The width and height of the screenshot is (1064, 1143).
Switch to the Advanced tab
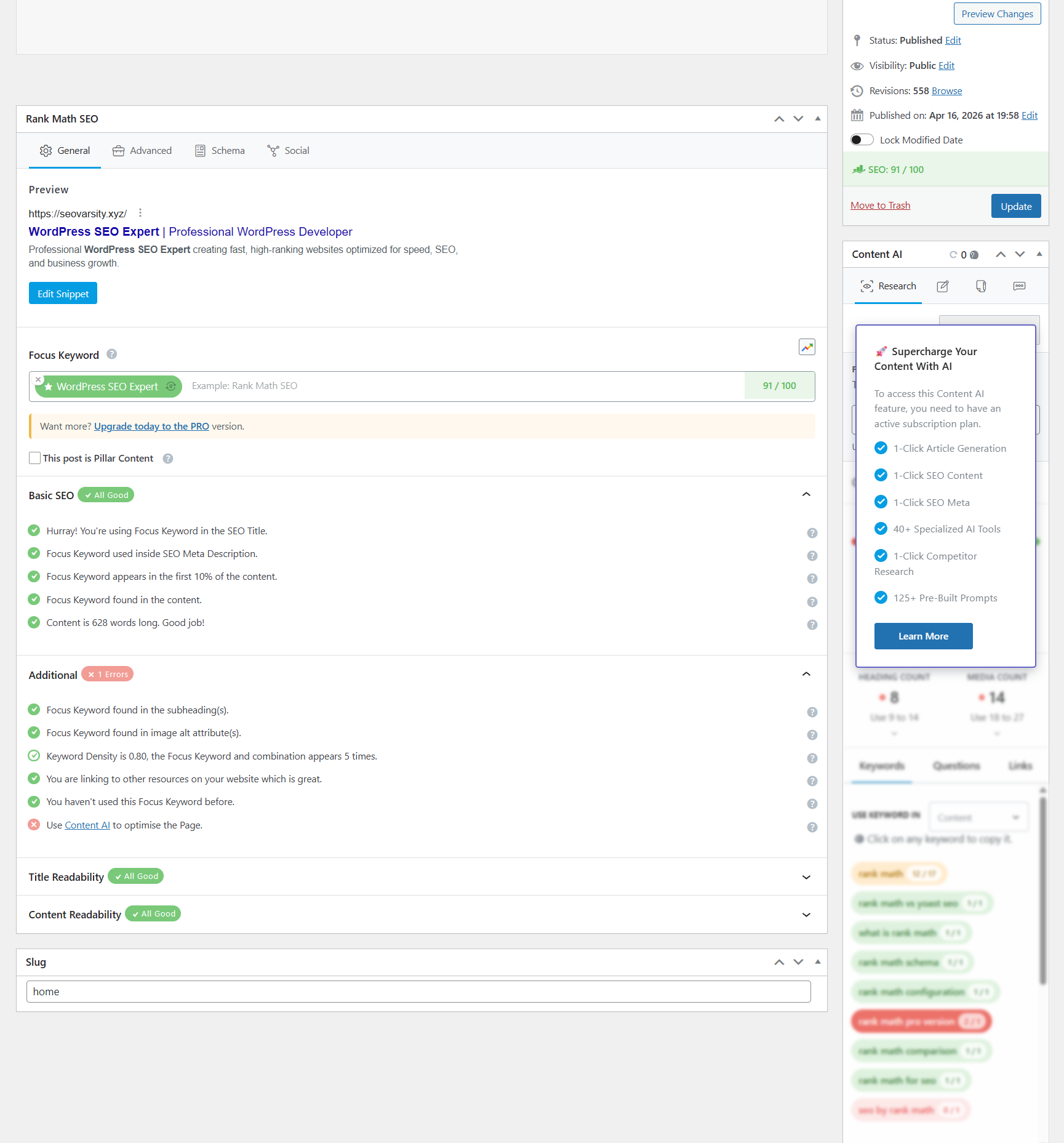pos(142,151)
